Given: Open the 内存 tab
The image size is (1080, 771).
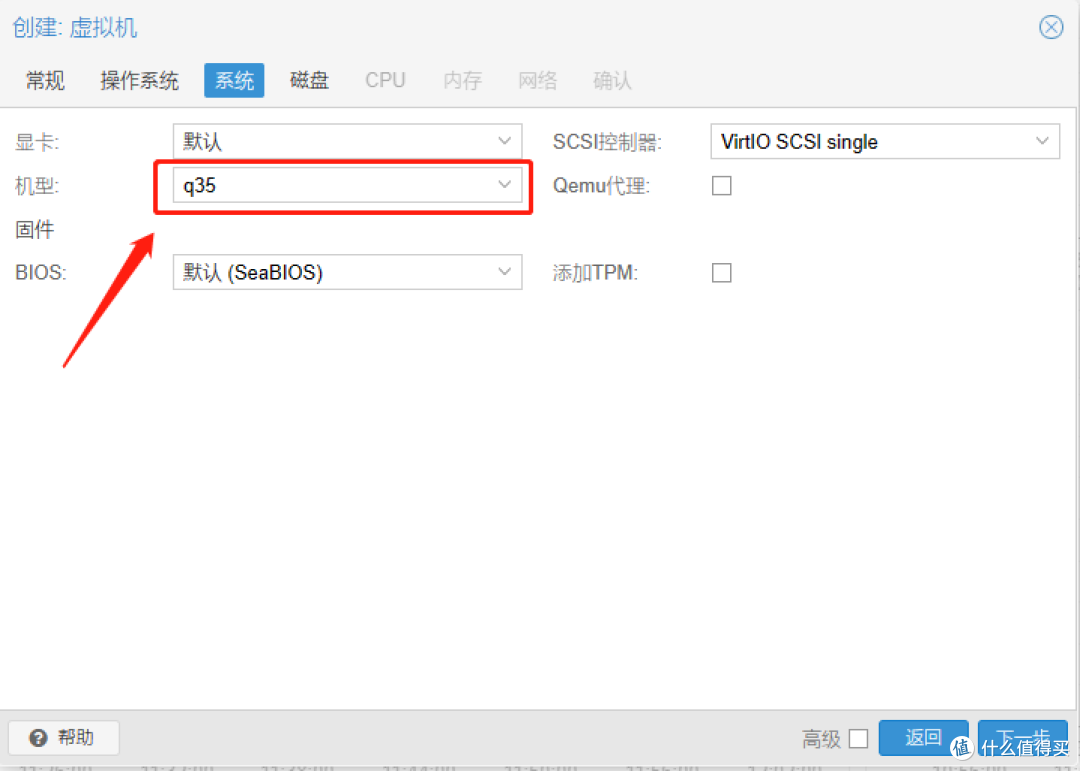Looking at the screenshot, I should (x=462, y=81).
